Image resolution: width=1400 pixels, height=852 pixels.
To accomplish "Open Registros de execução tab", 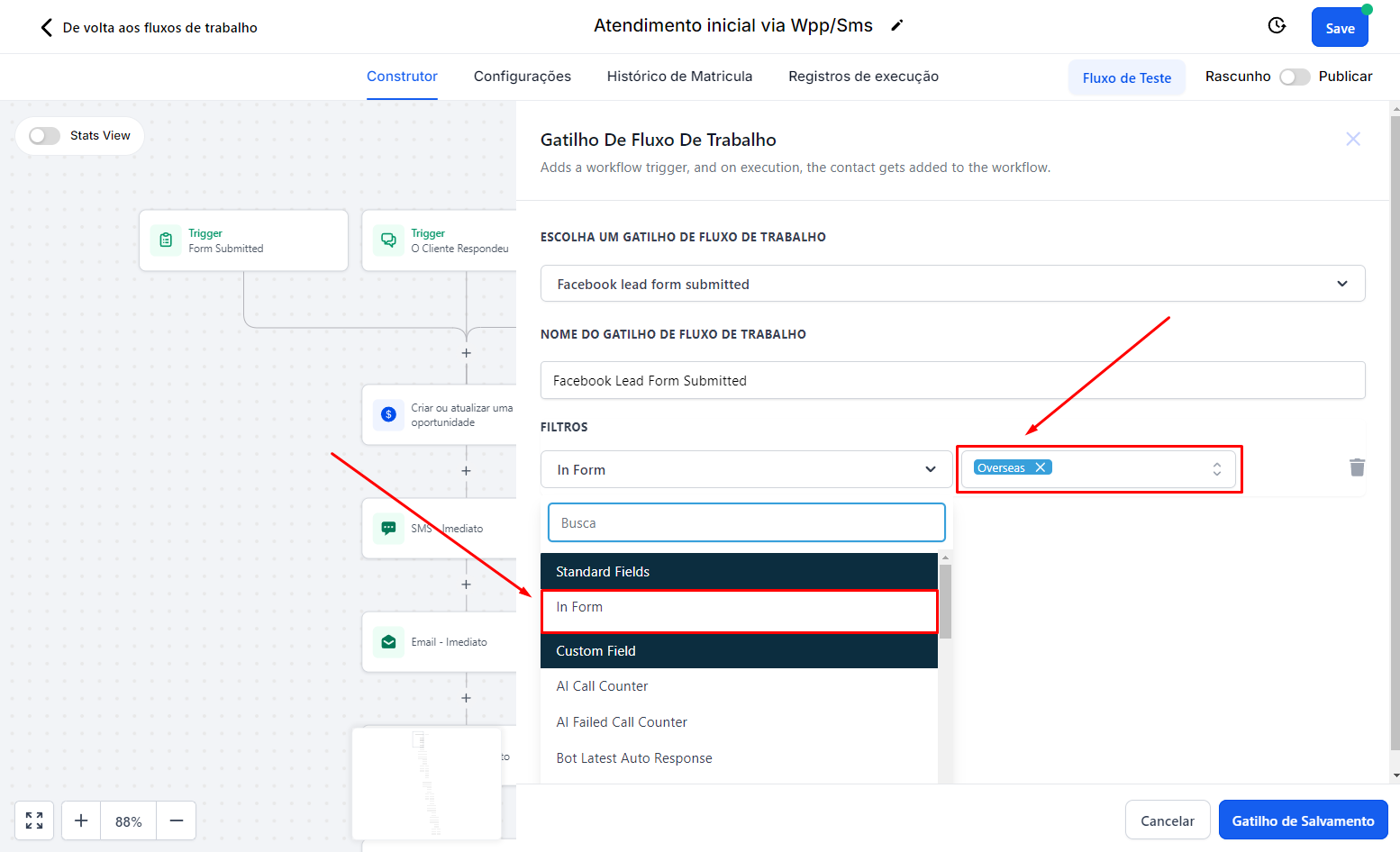I will pyautogui.click(x=863, y=77).
